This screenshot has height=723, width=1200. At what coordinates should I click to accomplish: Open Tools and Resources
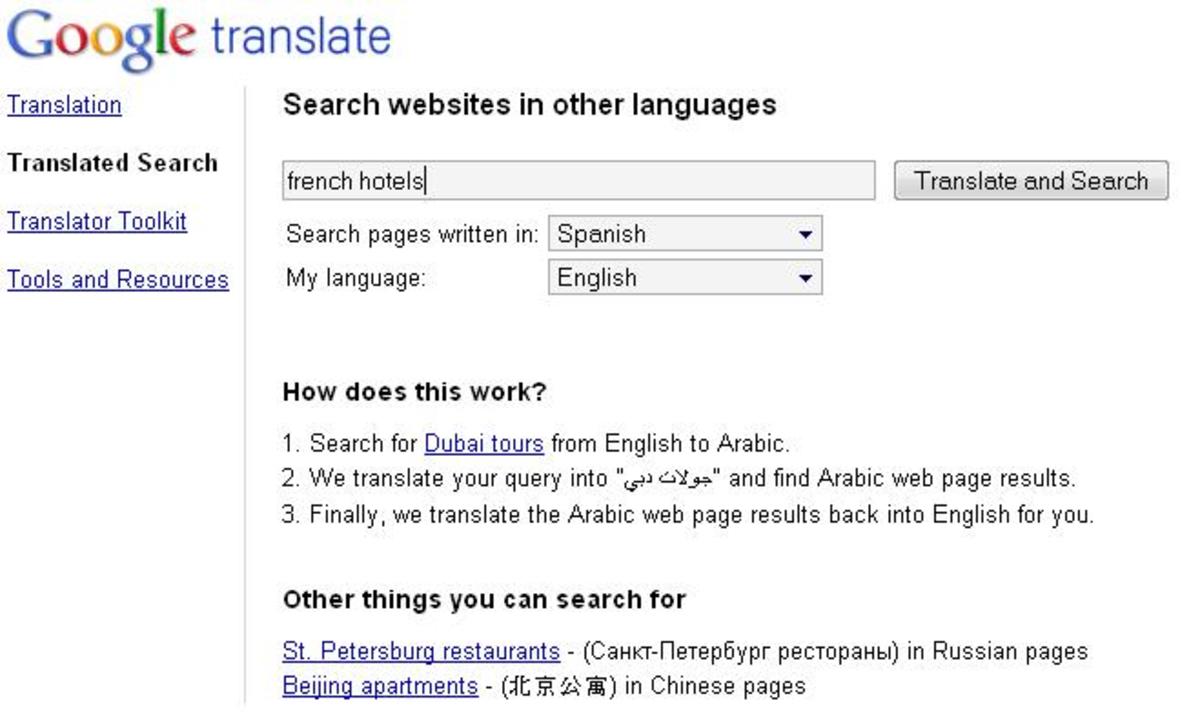tap(117, 279)
